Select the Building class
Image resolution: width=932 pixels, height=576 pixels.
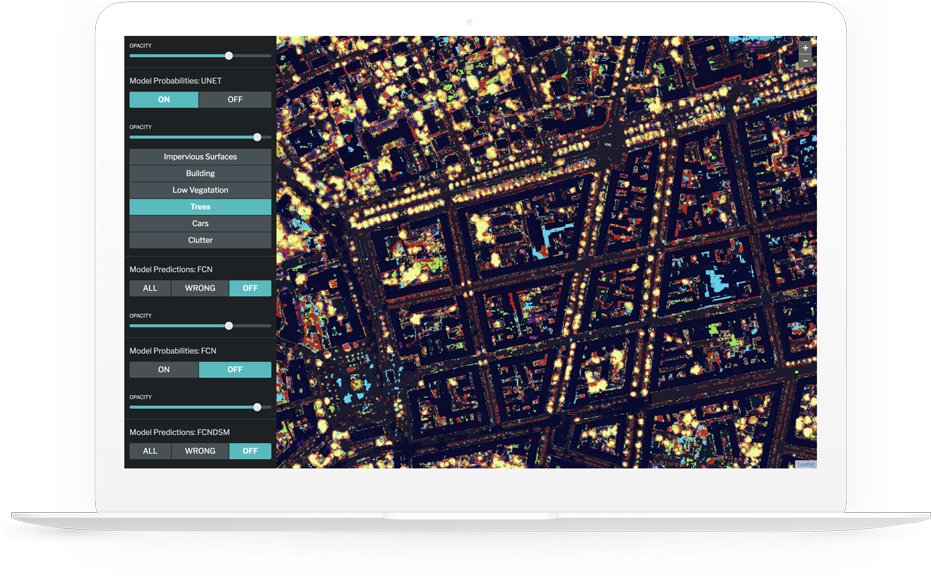coord(200,174)
